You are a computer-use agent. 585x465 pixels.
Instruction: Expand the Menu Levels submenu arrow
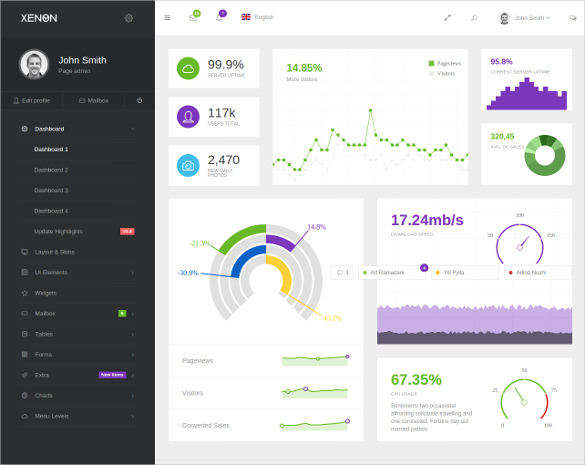click(132, 416)
